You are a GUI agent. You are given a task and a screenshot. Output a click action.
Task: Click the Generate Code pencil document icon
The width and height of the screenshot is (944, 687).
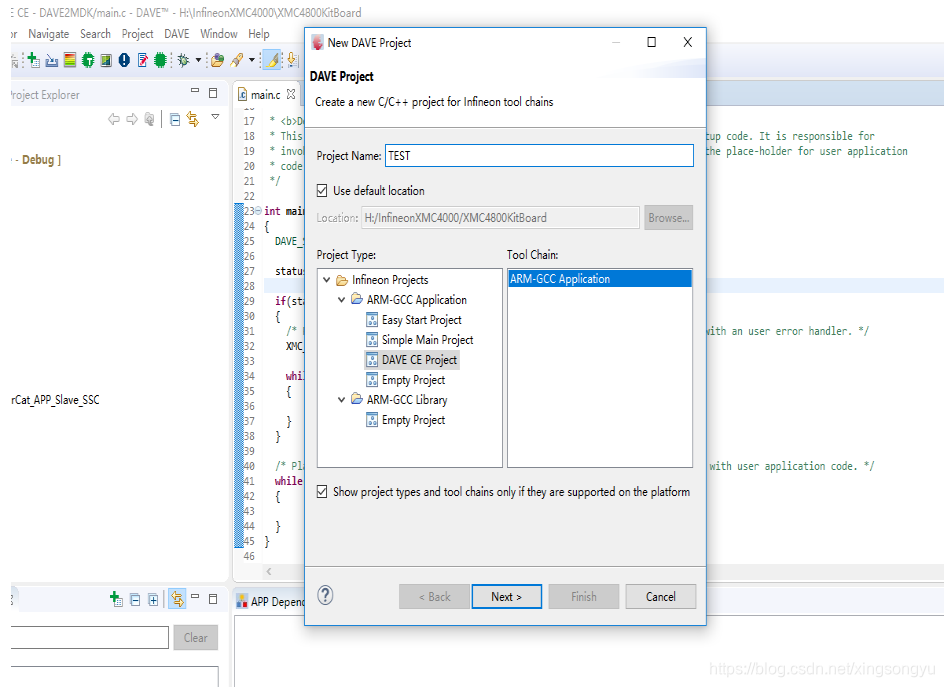point(143,60)
